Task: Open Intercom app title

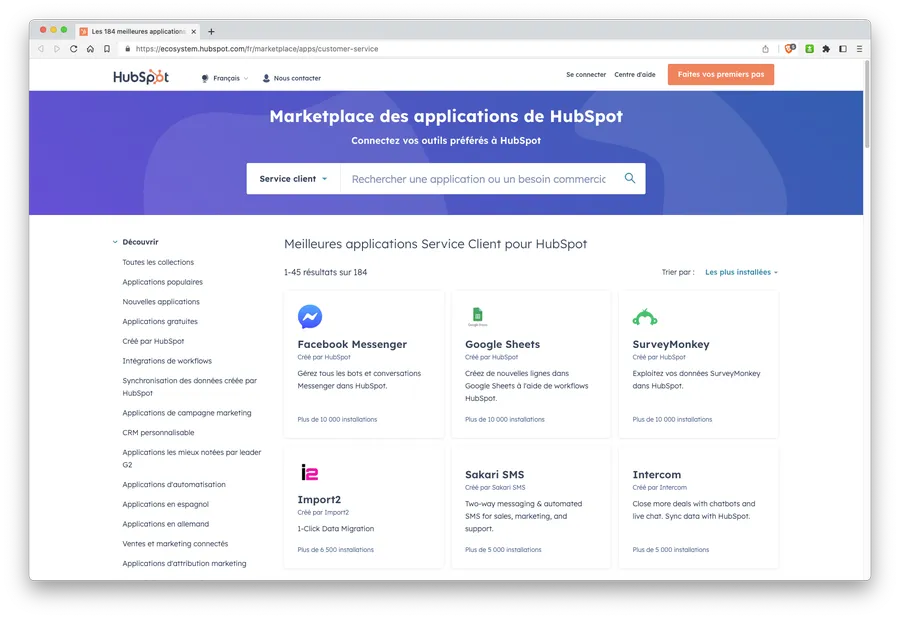Action: 657,474
